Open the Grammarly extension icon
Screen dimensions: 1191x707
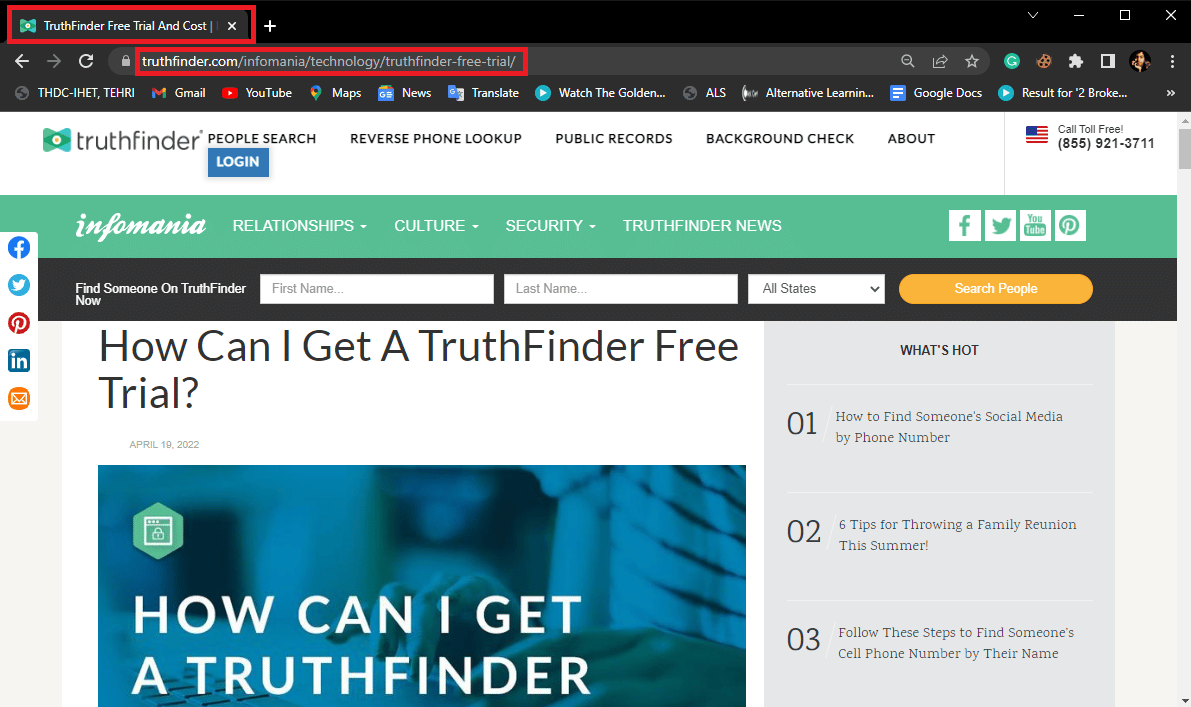(1011, 61)
